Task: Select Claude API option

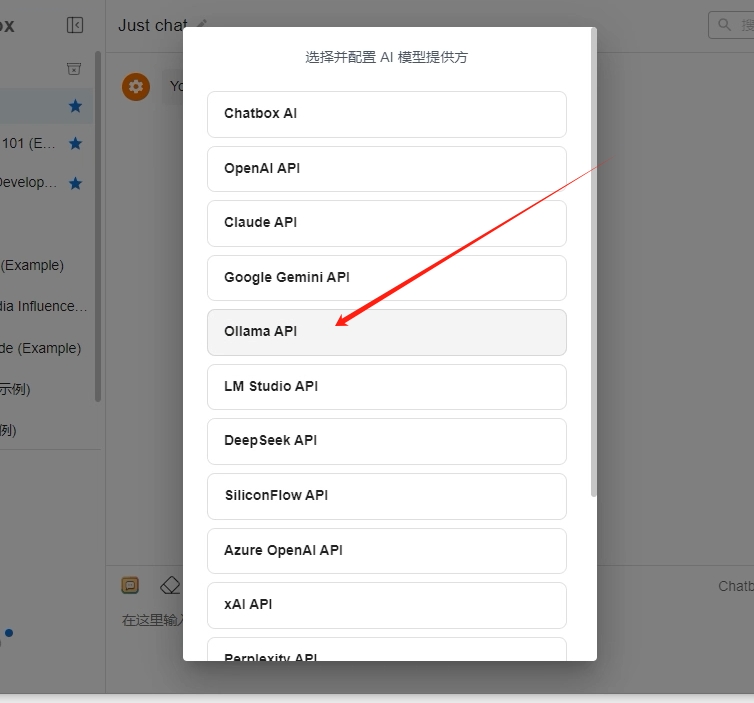Action: coord(387,224)
